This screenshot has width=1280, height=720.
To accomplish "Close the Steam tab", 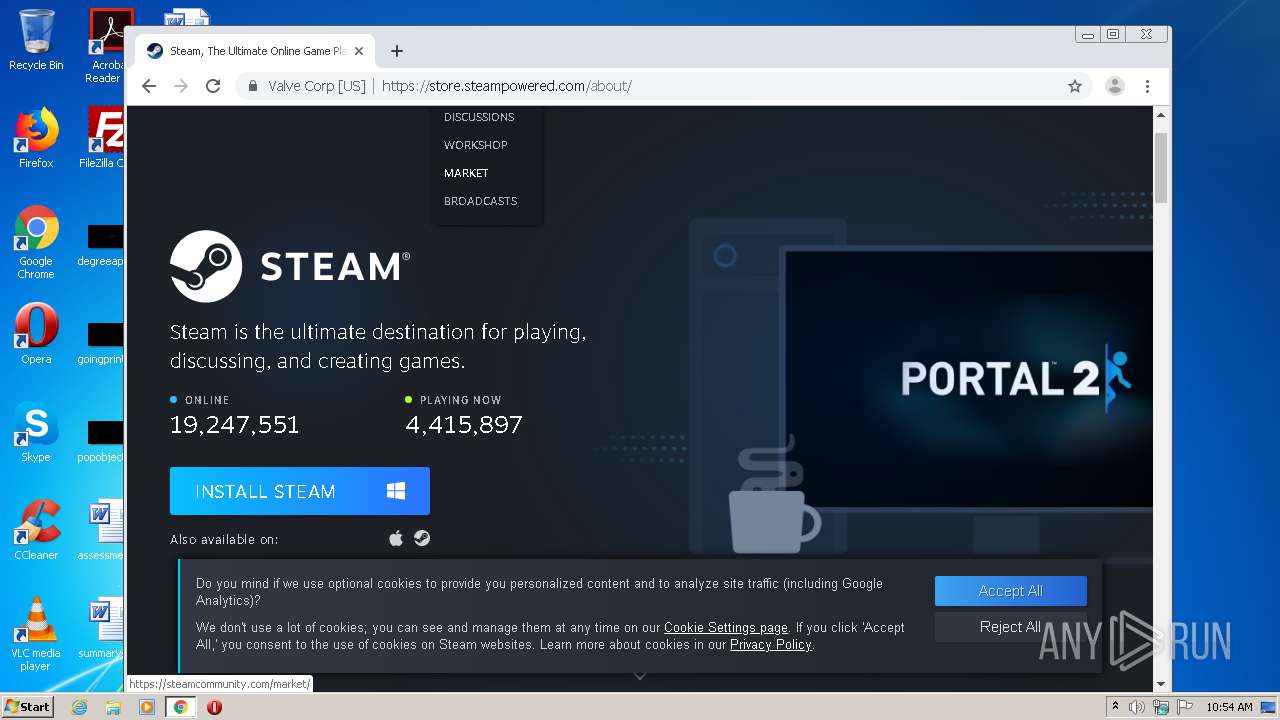I will point(360,51).
